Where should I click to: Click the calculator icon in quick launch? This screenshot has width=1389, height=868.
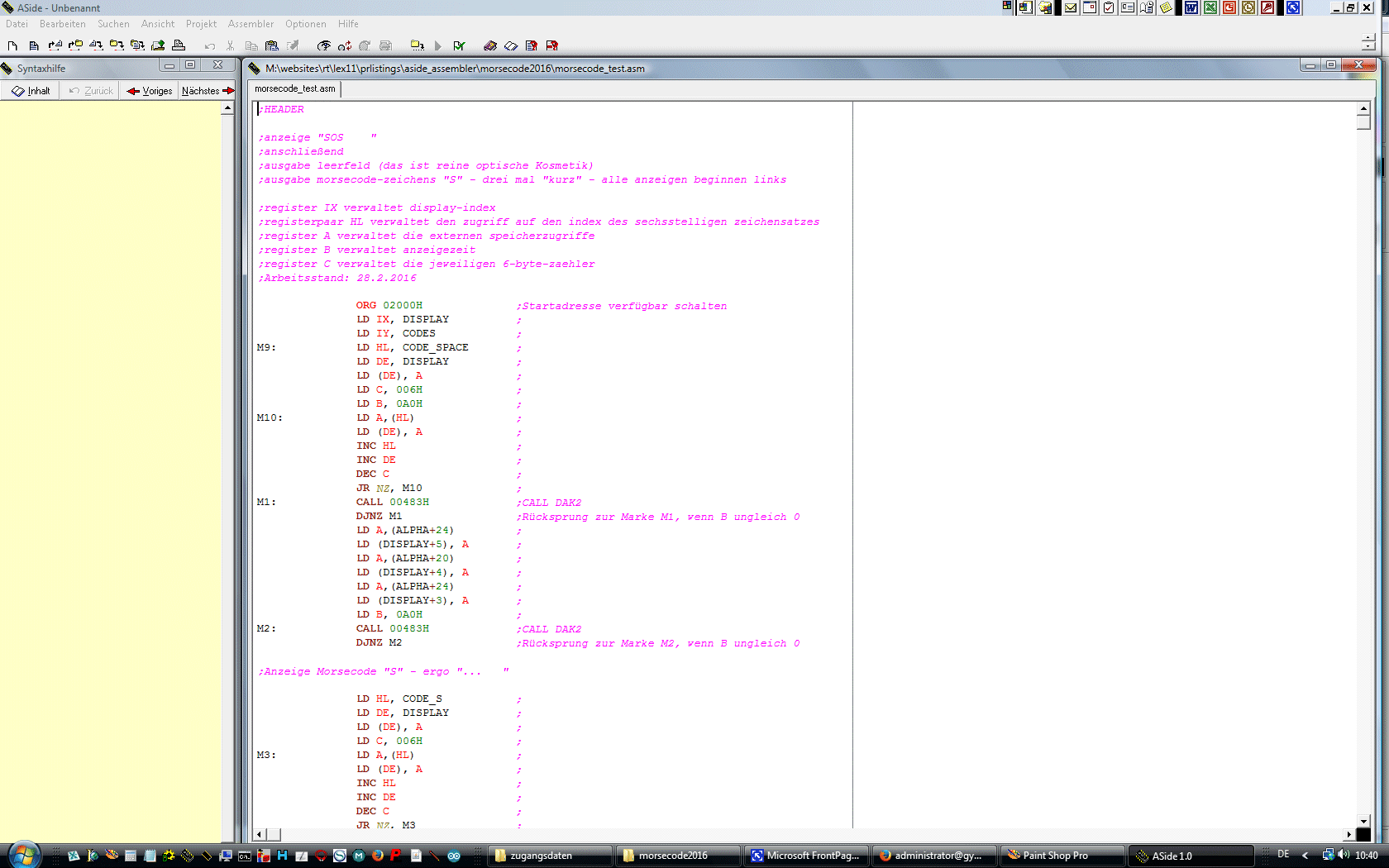coord(131,856)
